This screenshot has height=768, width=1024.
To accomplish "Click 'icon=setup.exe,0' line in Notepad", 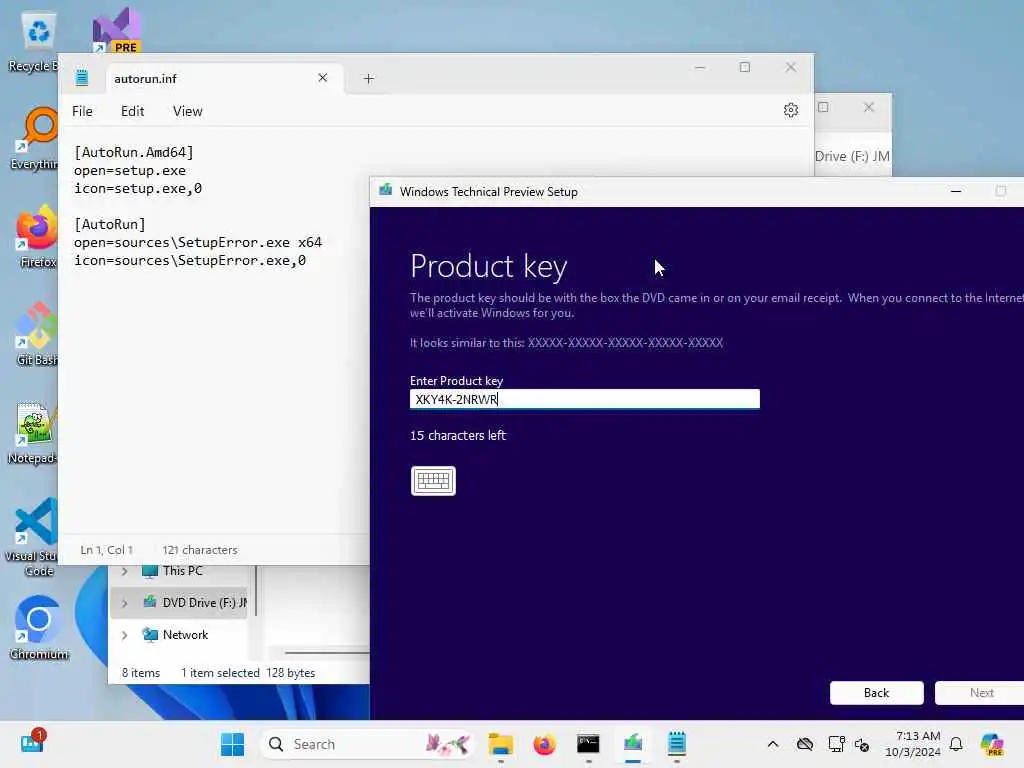I will click(138, 189).
